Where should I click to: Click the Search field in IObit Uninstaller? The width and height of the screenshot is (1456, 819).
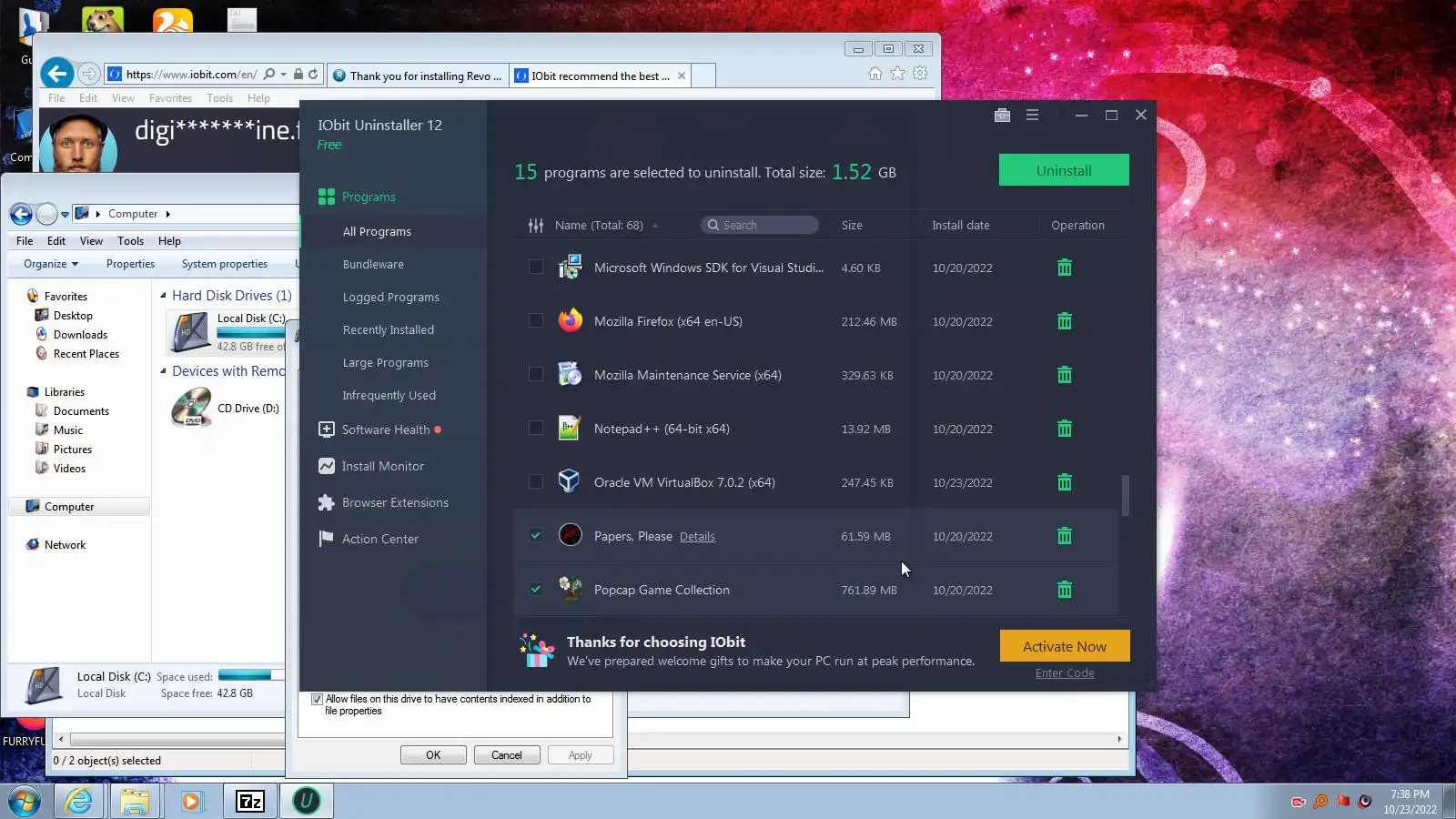(x=760, y=226)
